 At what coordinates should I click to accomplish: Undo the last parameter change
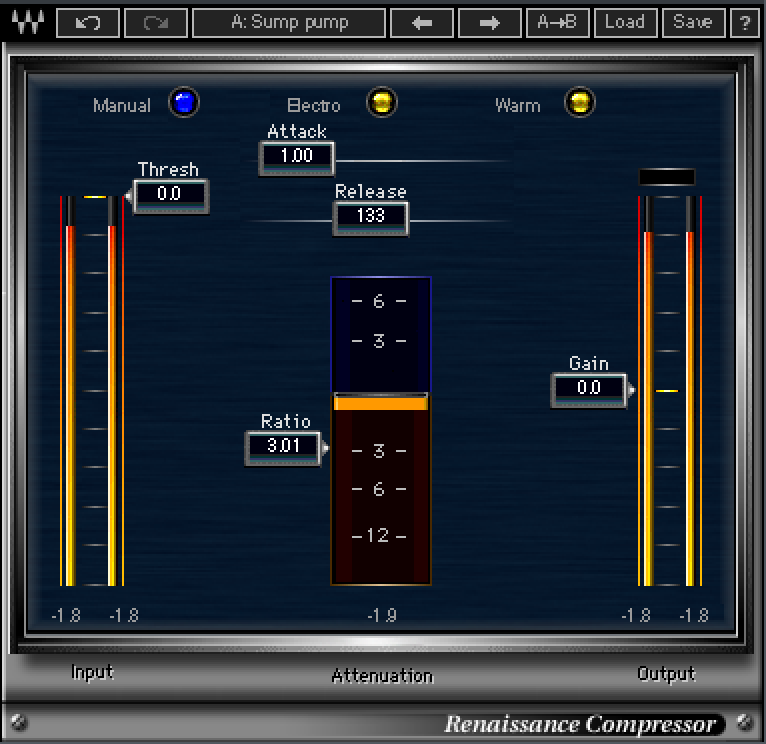pyautogui.click(x=88, y=22)
